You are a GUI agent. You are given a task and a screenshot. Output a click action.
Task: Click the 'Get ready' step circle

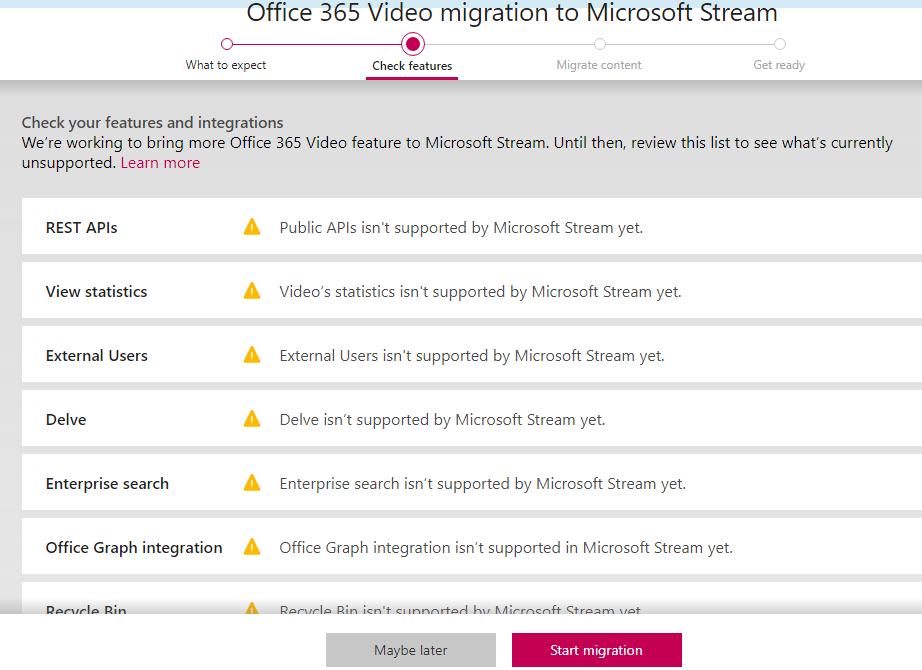[x=780, y=44]
